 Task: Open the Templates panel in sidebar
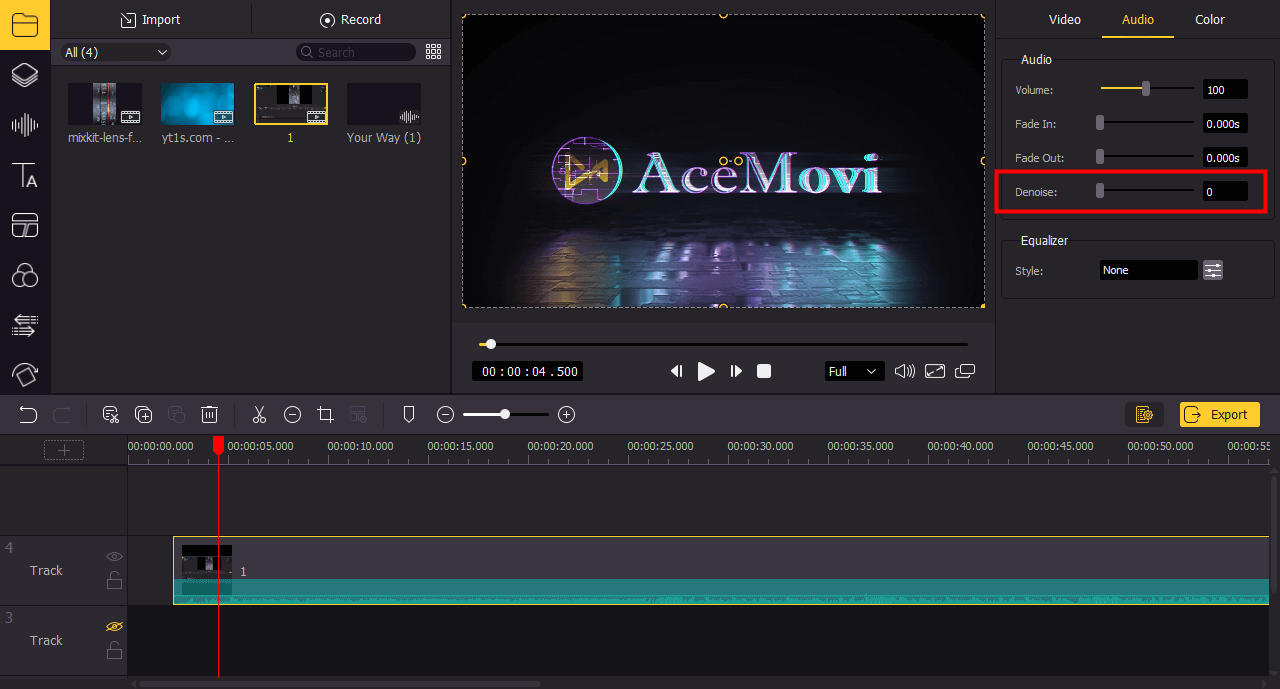(x=25, y=225)
